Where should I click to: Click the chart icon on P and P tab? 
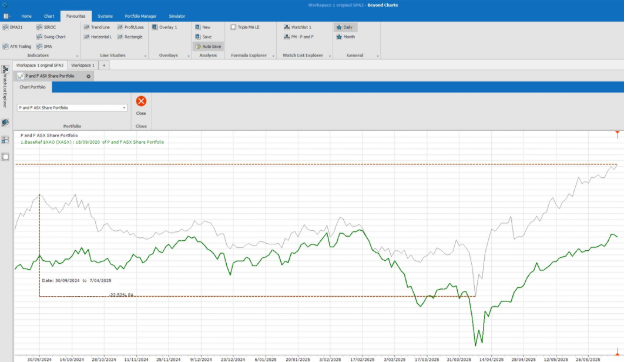coord(21,76)
